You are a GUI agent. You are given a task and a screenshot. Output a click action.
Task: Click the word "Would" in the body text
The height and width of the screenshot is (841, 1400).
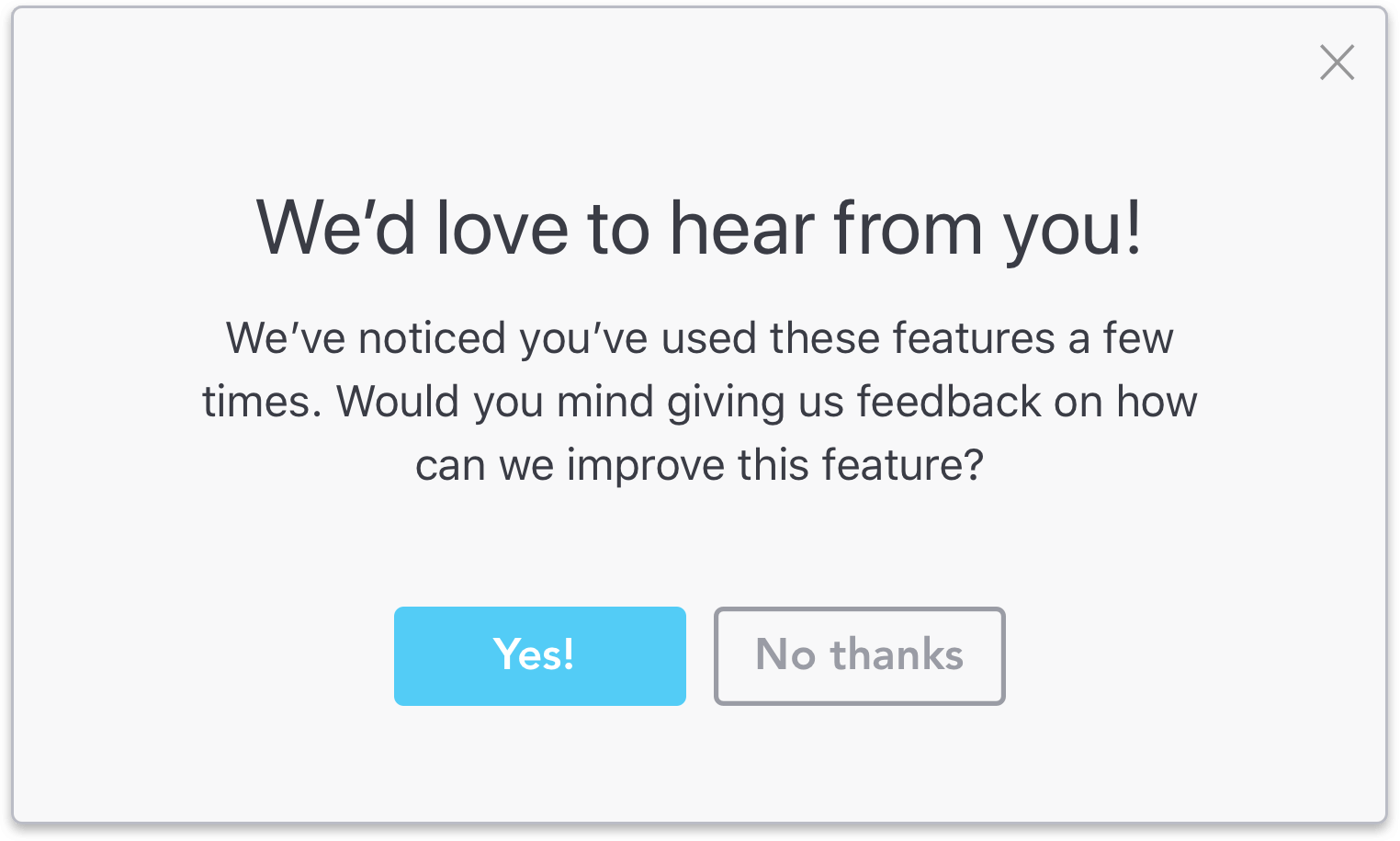[397, 402]
